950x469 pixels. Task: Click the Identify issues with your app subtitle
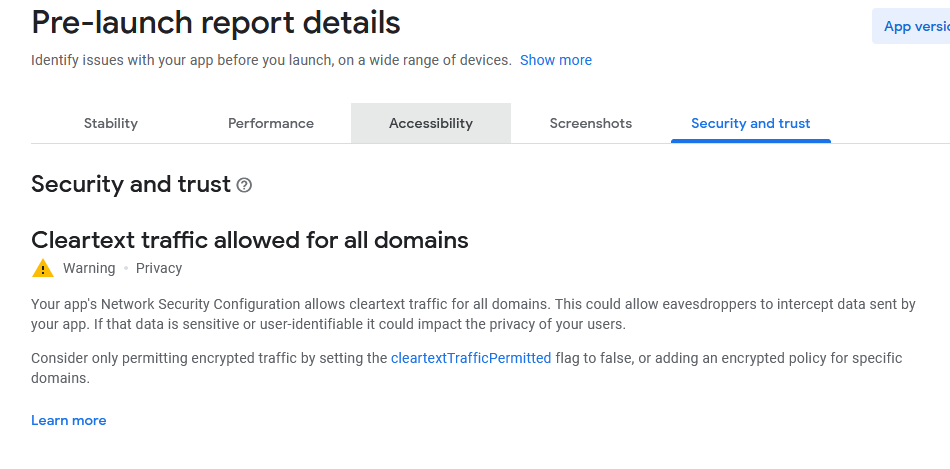(271, 60)
